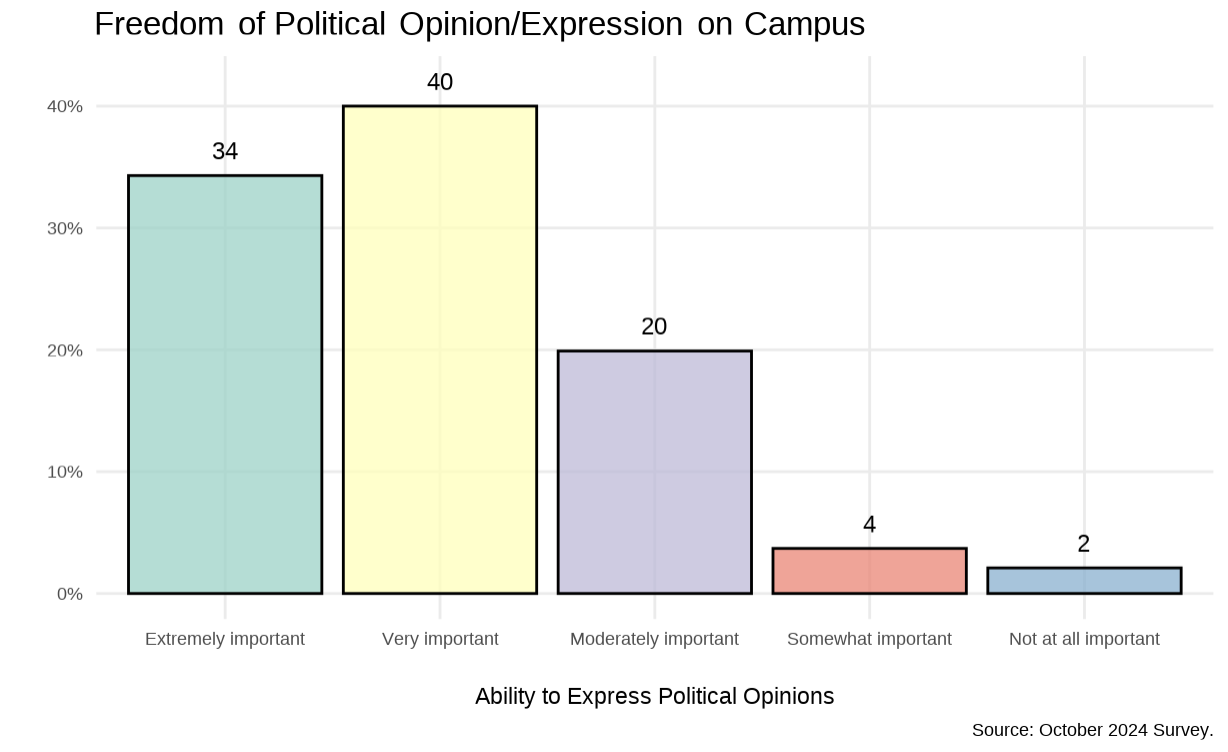Click the Somewhat important x-axis label
The height and width of the screenshot is (752, 1228).
coord(869,639)
